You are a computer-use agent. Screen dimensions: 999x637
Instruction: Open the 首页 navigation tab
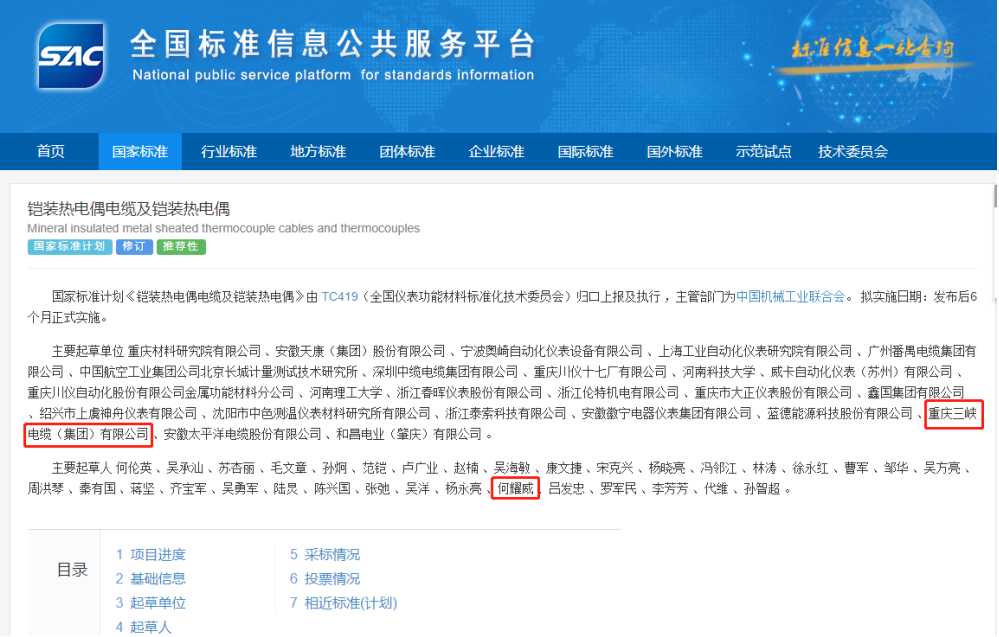point(51,152)
